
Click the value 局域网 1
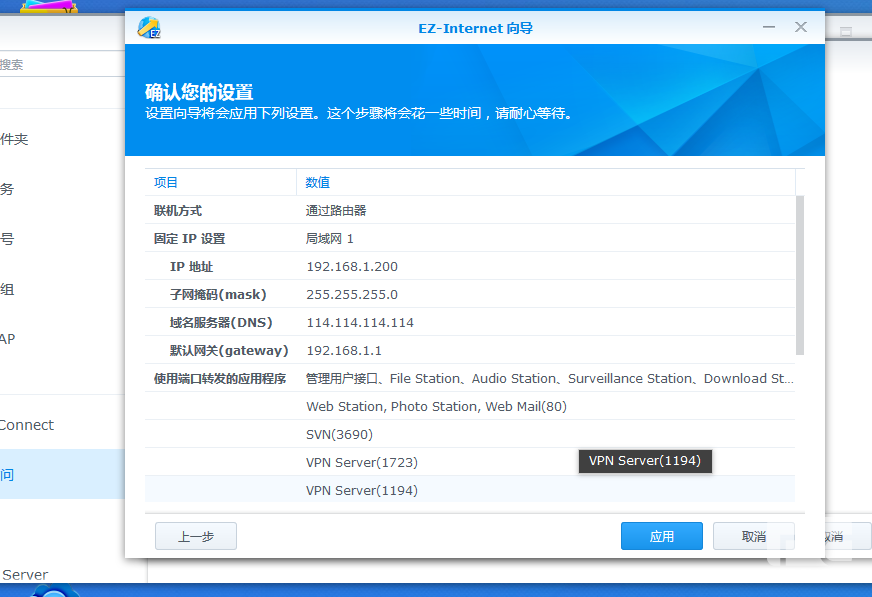330,238
